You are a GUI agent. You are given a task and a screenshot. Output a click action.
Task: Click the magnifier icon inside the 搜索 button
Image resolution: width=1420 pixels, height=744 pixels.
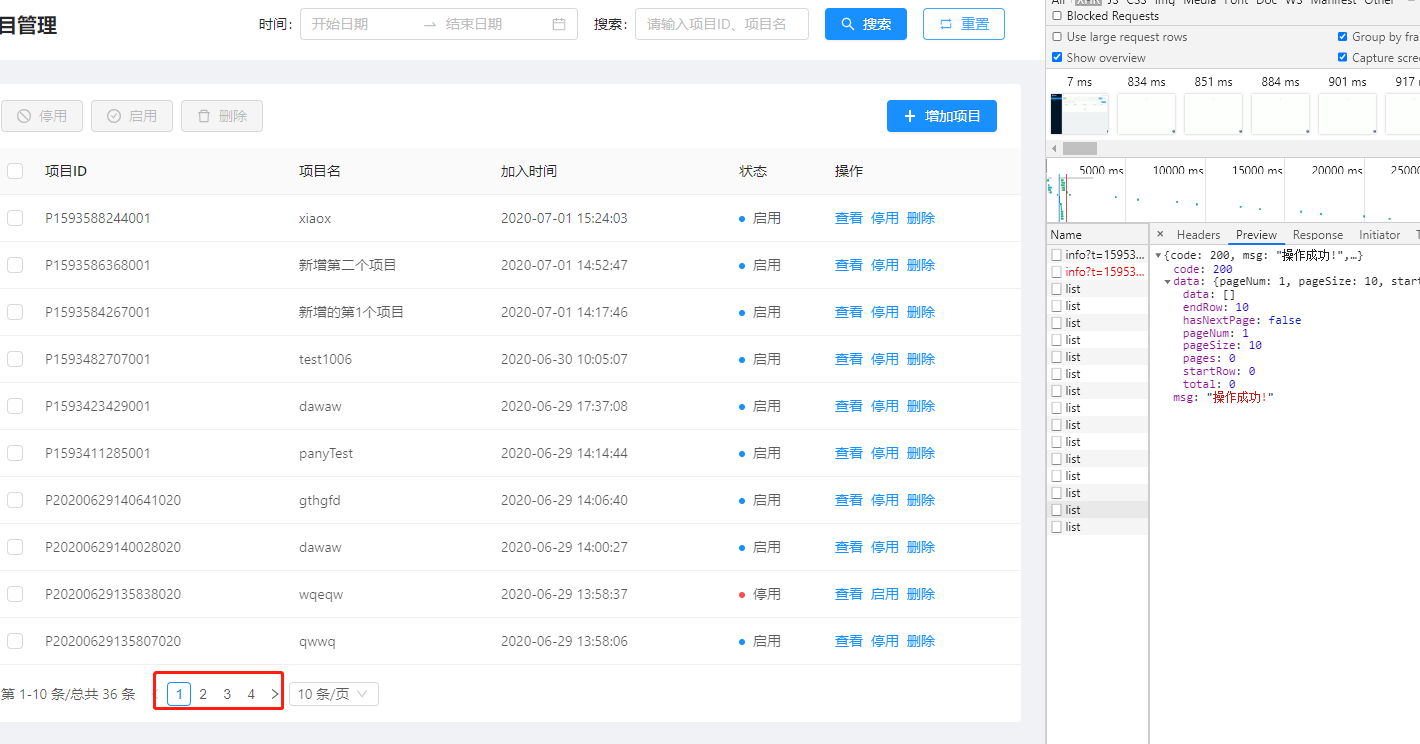tap(849, 24)
